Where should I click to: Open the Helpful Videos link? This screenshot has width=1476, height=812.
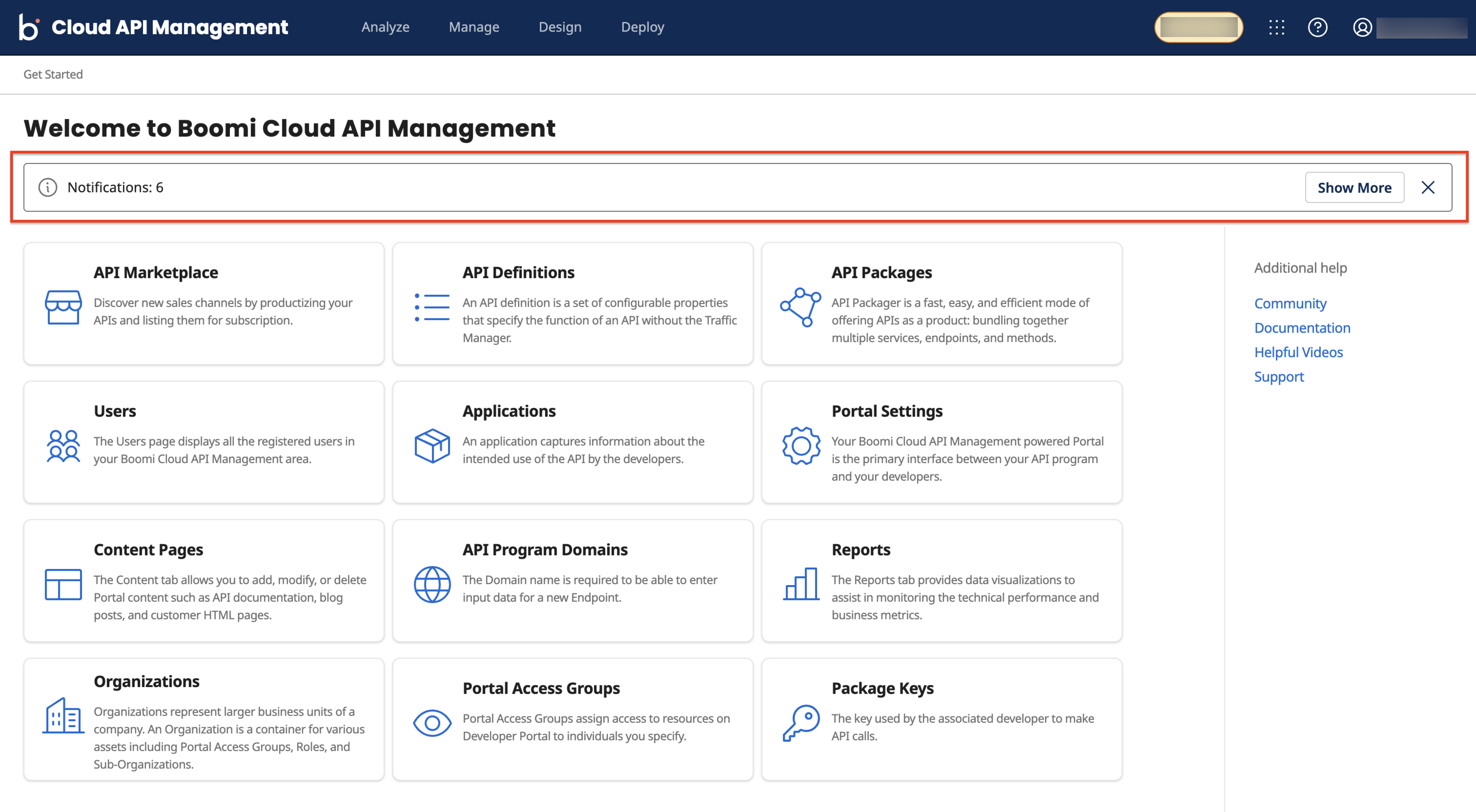[1298, 352]
